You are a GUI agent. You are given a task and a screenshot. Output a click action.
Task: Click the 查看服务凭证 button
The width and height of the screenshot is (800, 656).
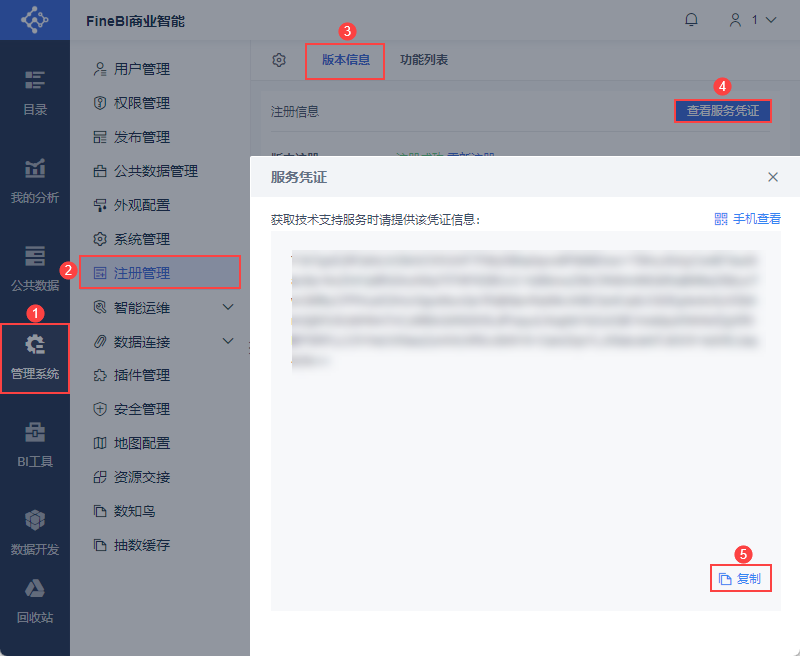pos(722,111)
